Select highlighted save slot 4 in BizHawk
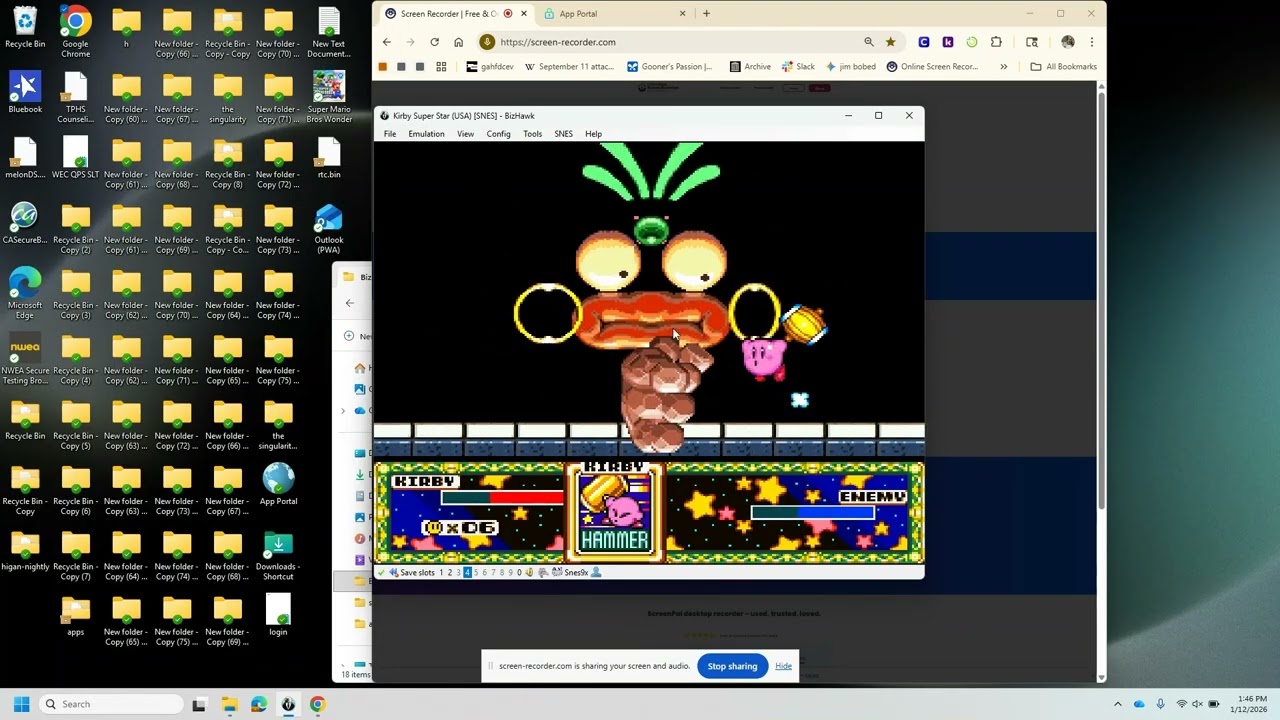 point(467,573)
